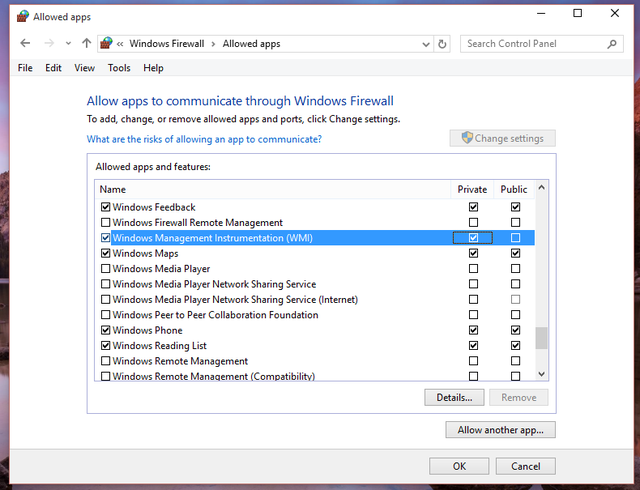Click the Change settings button

tap(502, 138)
